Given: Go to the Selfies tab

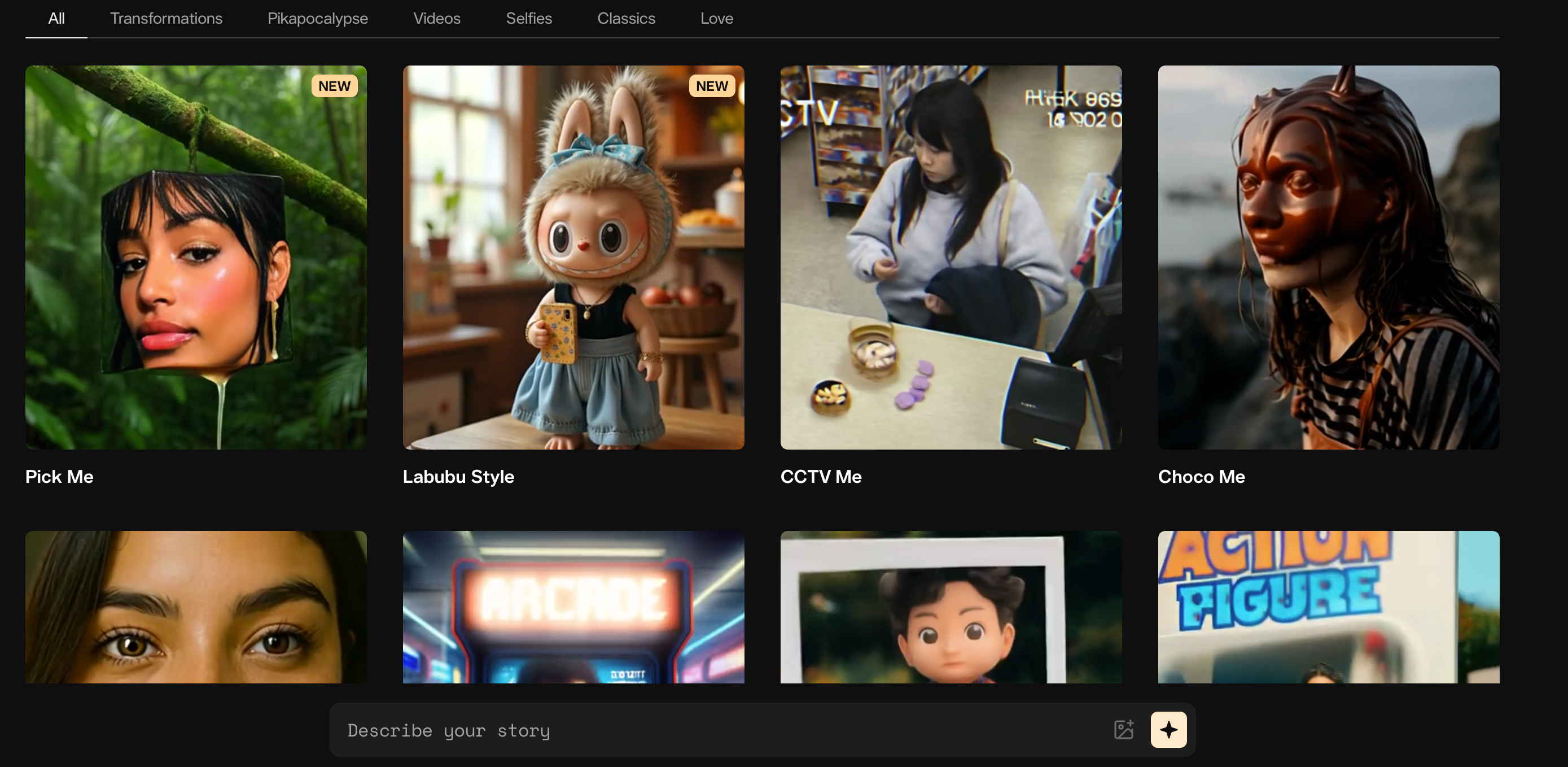Looking at the screenshot, I should [528, 18].
